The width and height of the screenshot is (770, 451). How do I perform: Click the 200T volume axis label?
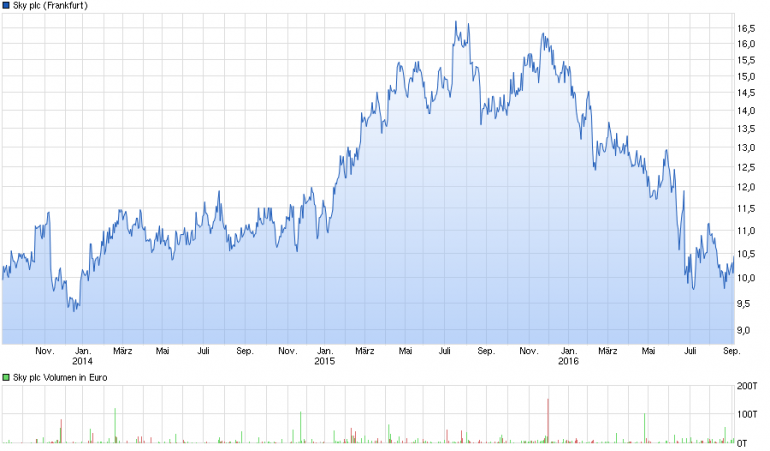click(747, 386)
